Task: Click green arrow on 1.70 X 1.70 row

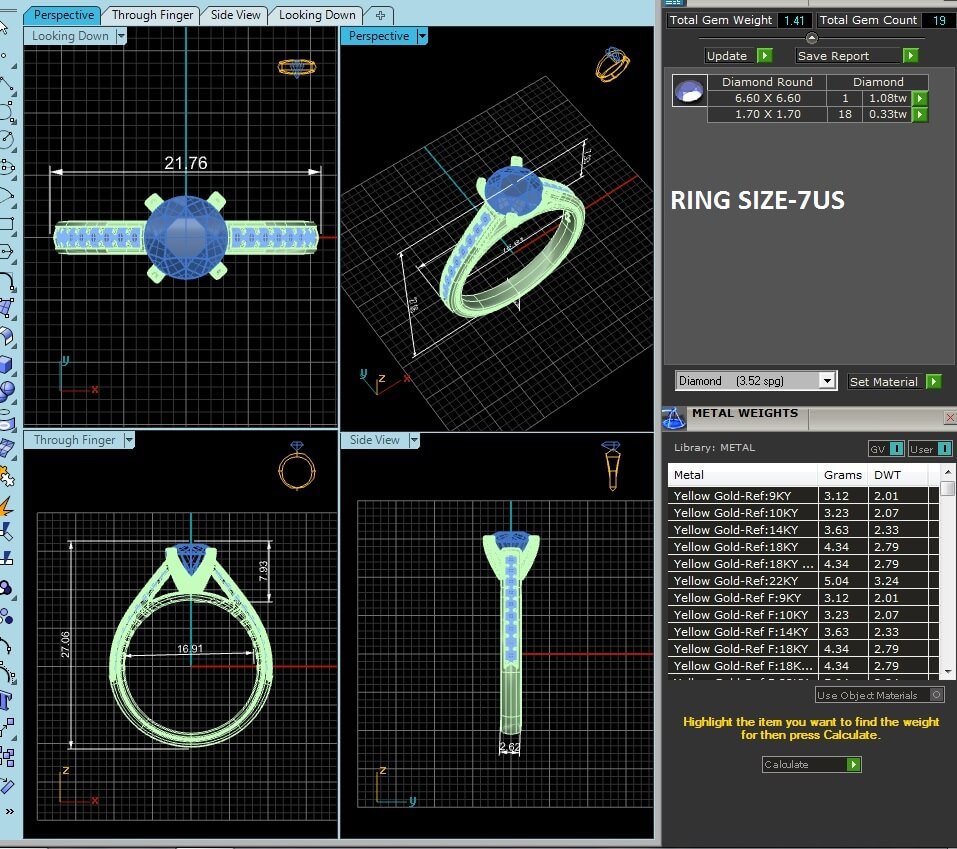Action: click(919, 115)
